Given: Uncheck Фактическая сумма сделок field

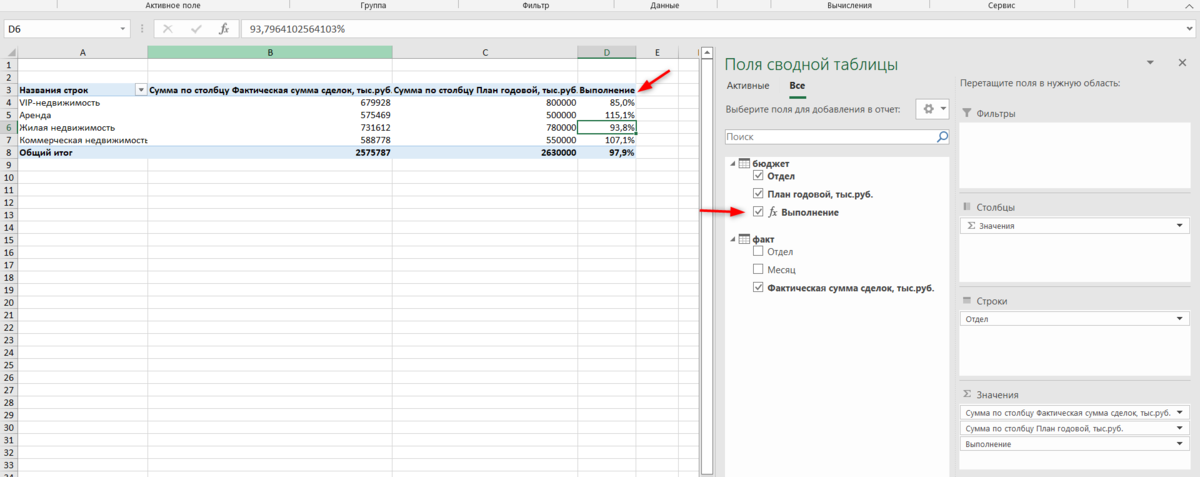Looking at the screenshot, I should (x=758, y=288).
